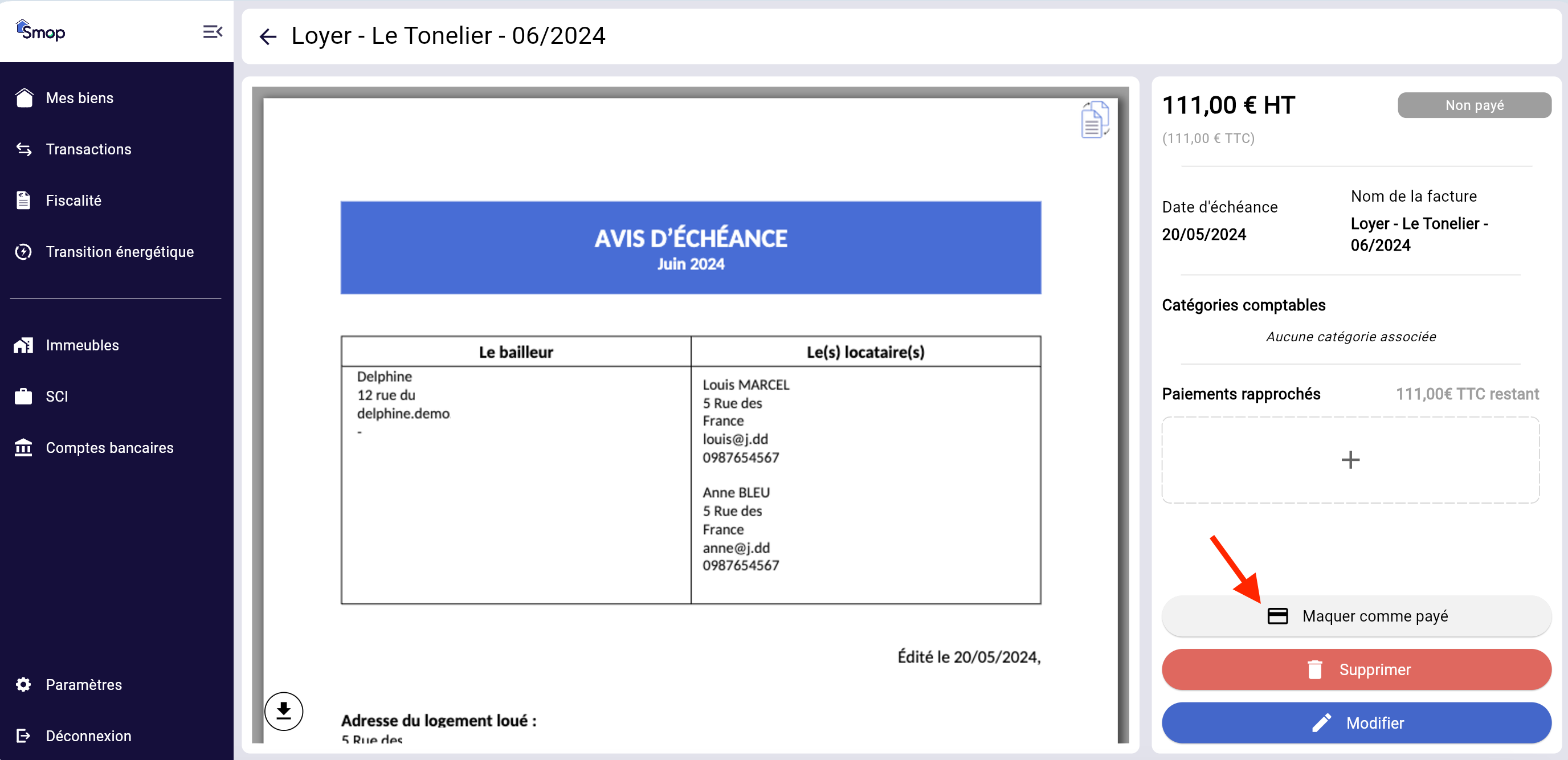
Task: Click the house icon for Mes biens
Action: (24, 98)
